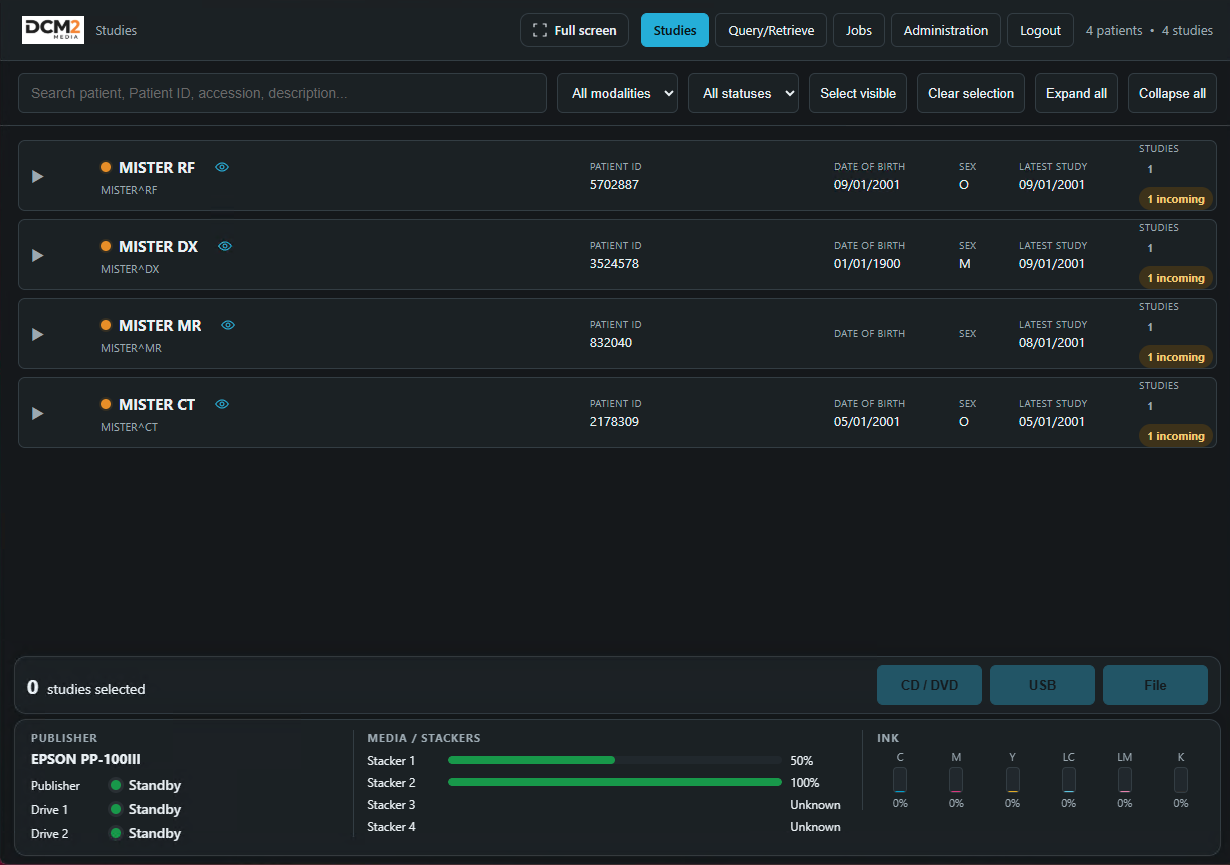Click the 1 incoming badge for MISTER CT
The image size is (1230, 865).
pos(1175,436)
